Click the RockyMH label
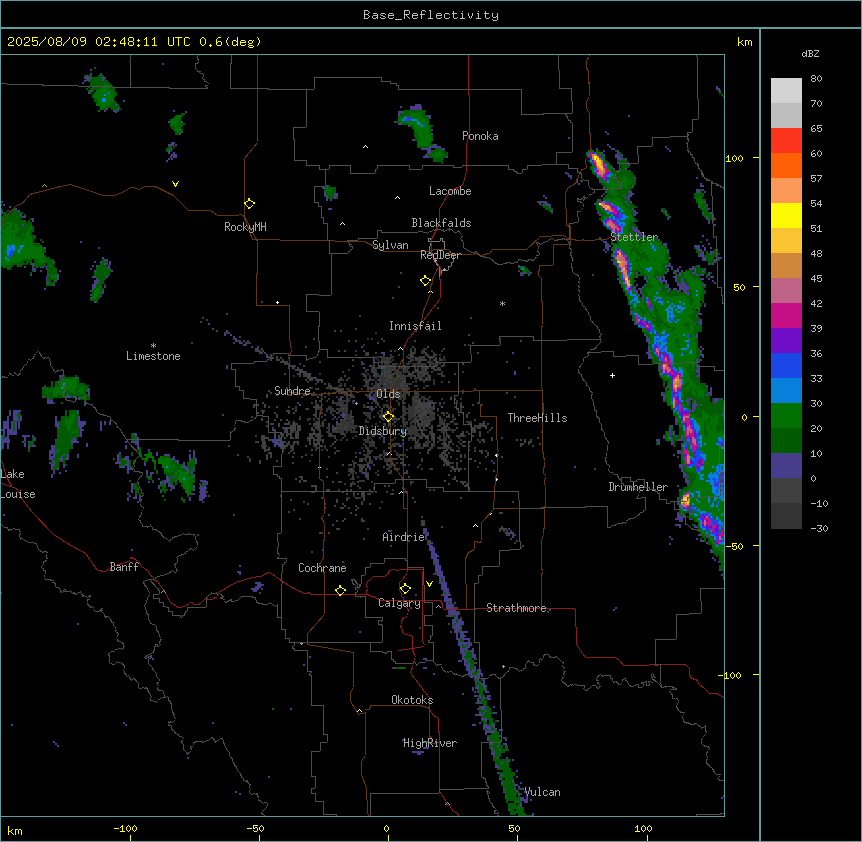This screenshot has width=862, height=842. (245, 227)
